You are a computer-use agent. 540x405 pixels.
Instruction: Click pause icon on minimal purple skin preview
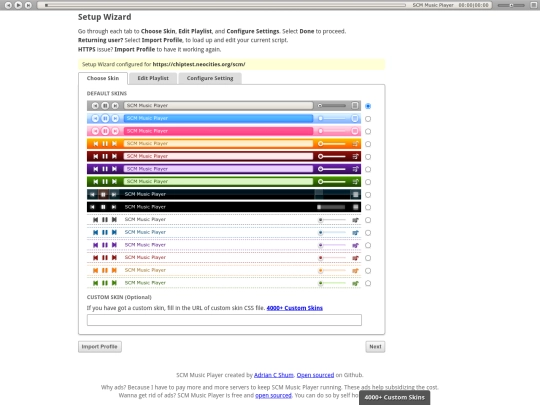[105, 245]
